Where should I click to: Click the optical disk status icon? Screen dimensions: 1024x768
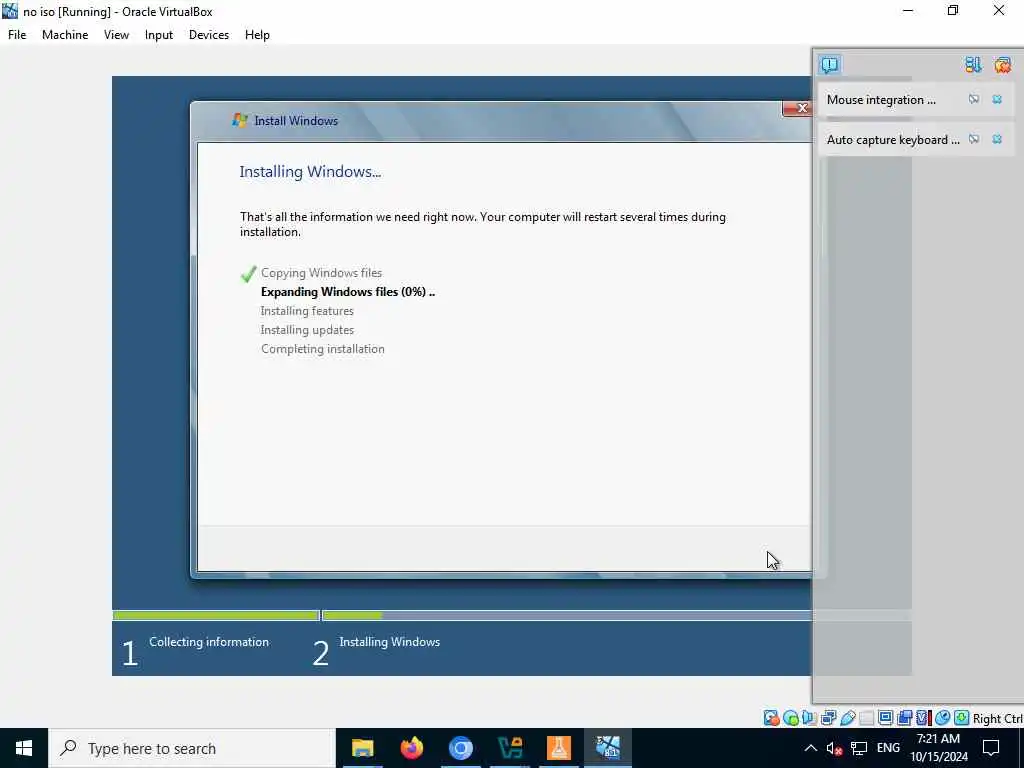point(791,718)
